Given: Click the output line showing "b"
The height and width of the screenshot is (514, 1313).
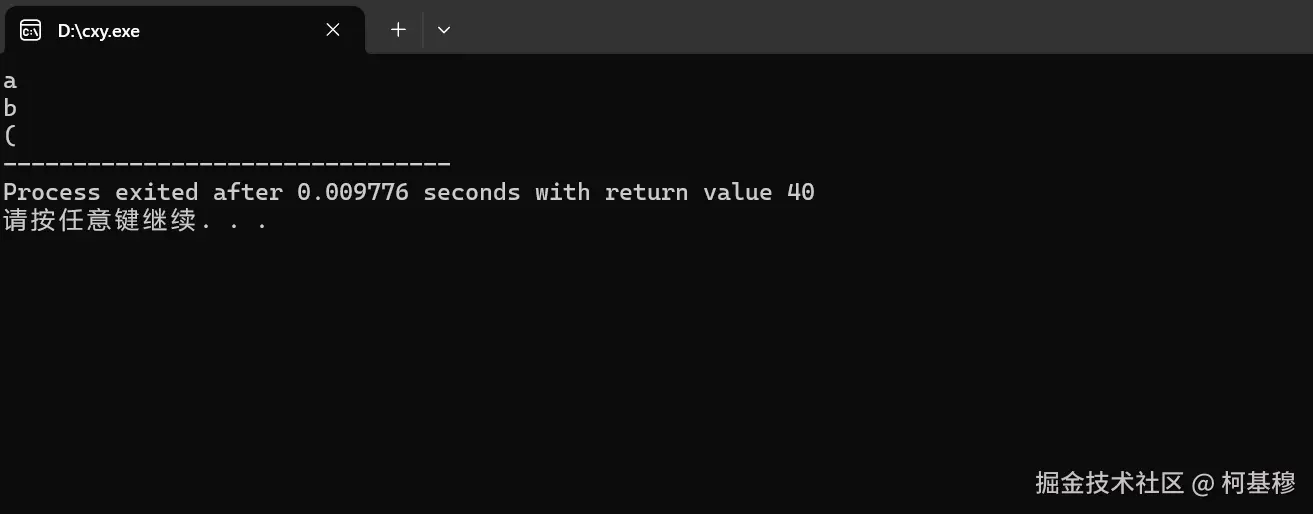Looking at the screenshot, I should click(10, 109).
